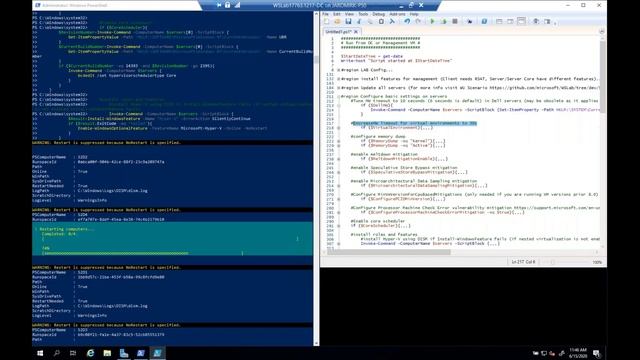The width and height of the screenshot is (640, 360).
Task: Create a new script in ISE toolbar
Action: [326, 21]
